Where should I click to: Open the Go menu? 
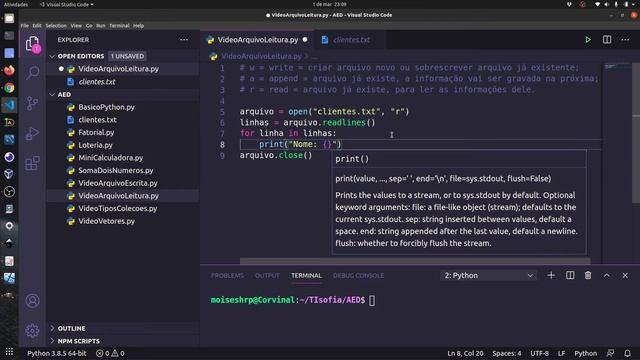pos(89,25)
